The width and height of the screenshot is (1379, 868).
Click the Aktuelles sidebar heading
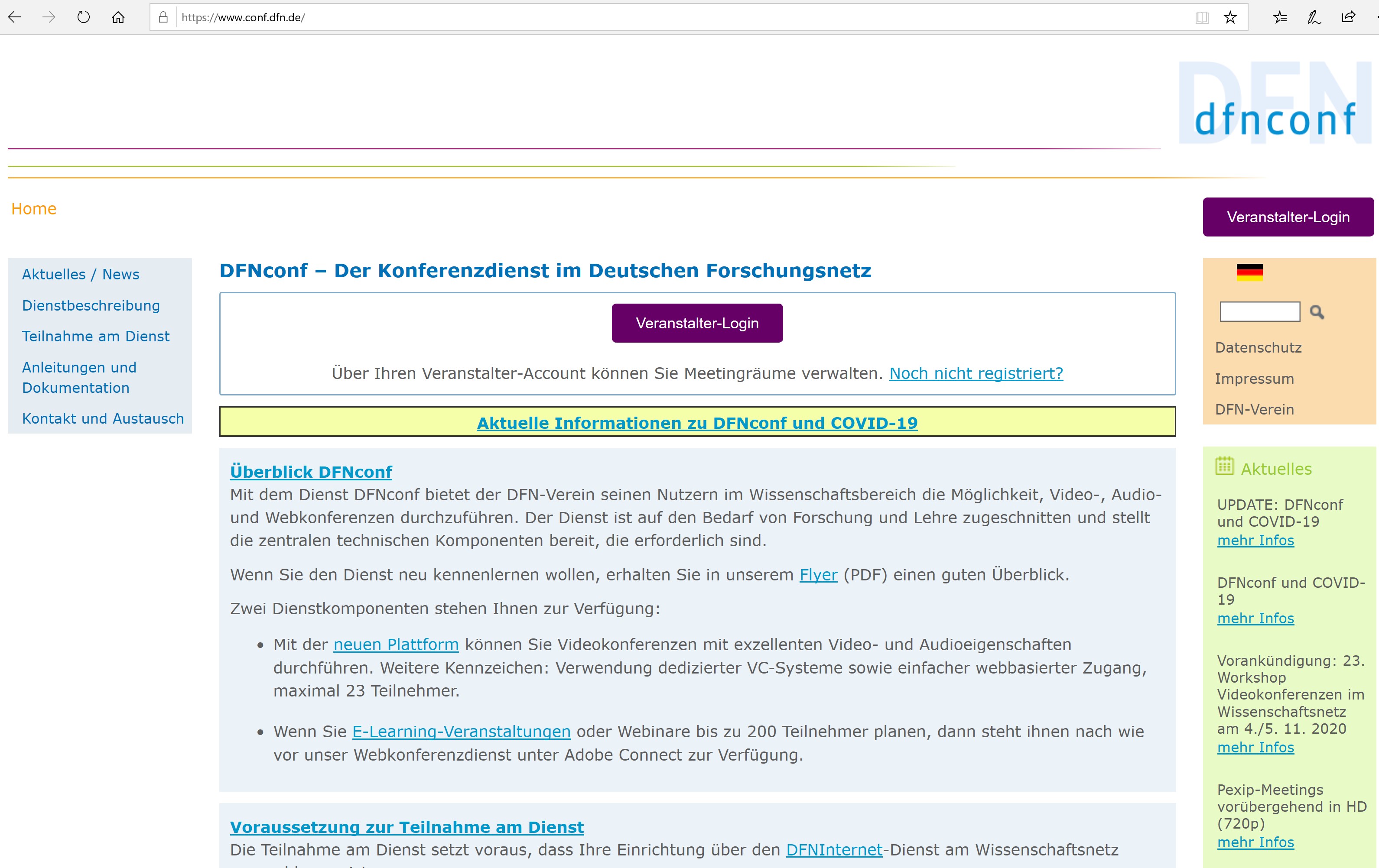point(1276,469)
